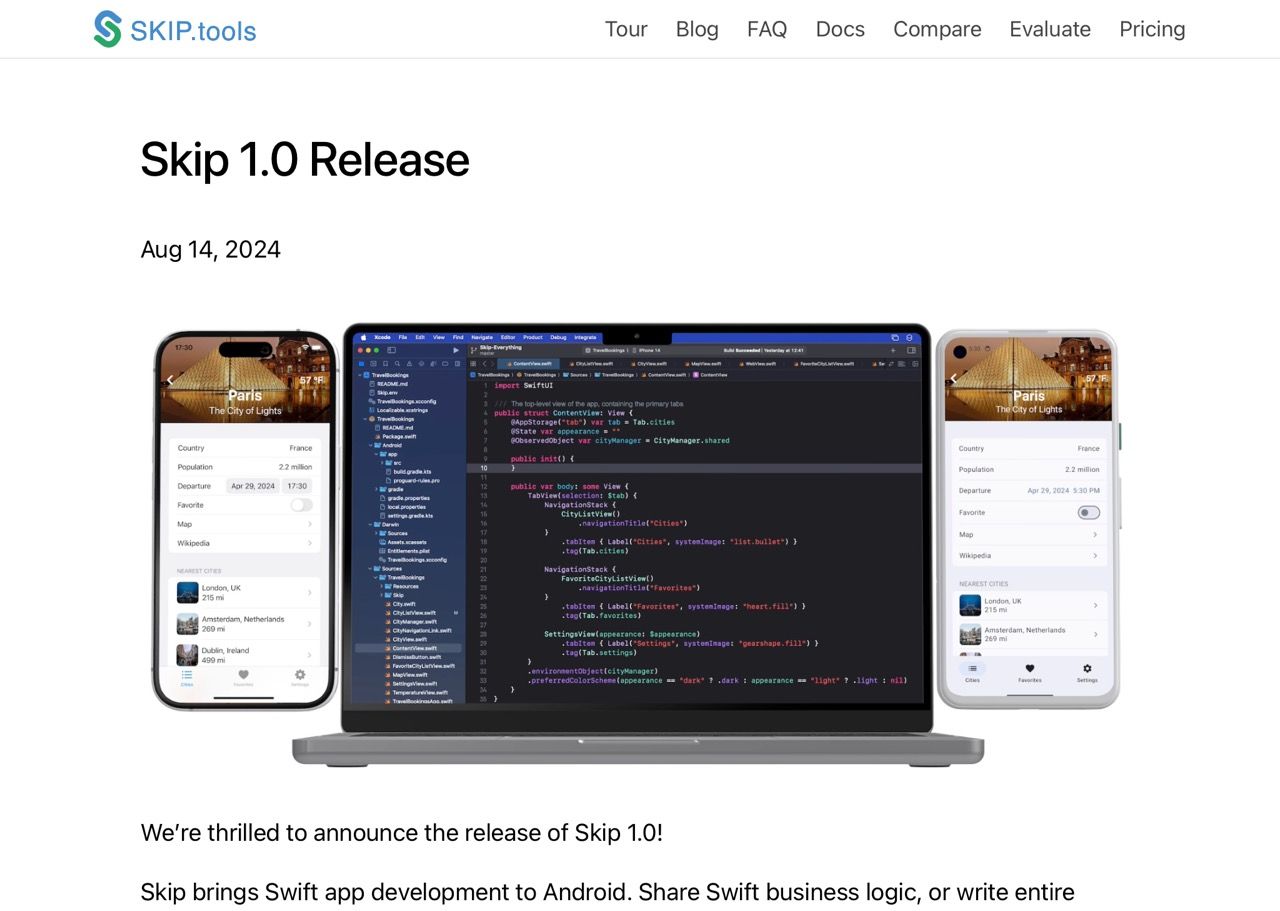Open the File menu in Xcode
1280x911 pixels.
(403, 337)
